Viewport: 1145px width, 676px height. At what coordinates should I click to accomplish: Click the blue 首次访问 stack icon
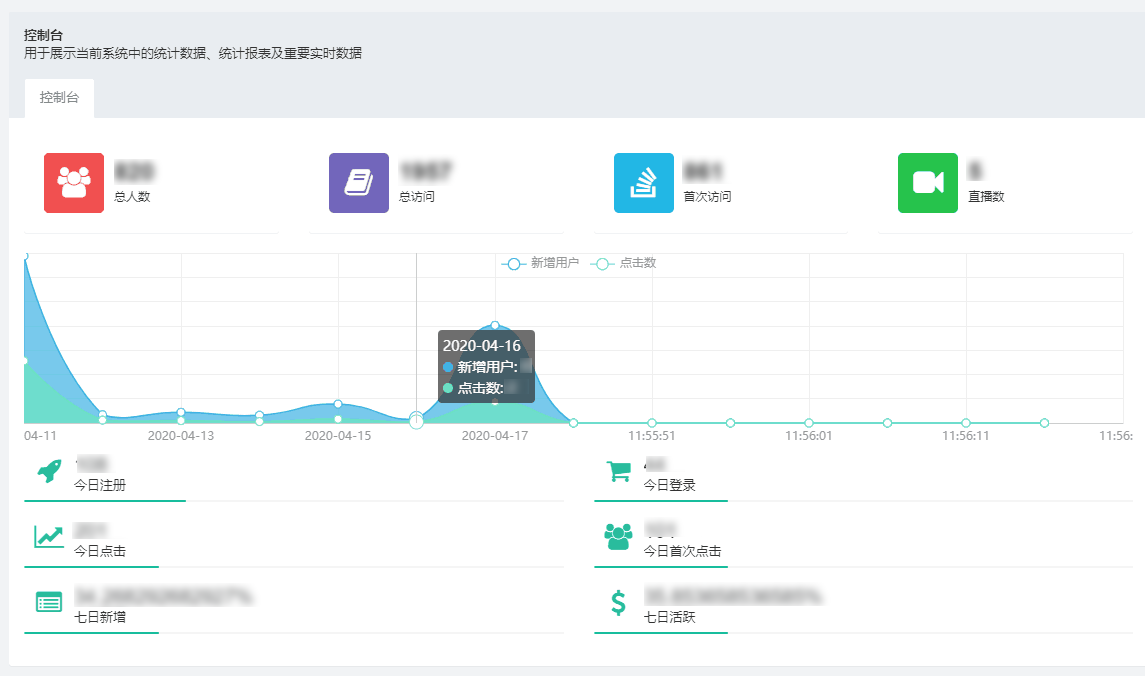(643, 183)
